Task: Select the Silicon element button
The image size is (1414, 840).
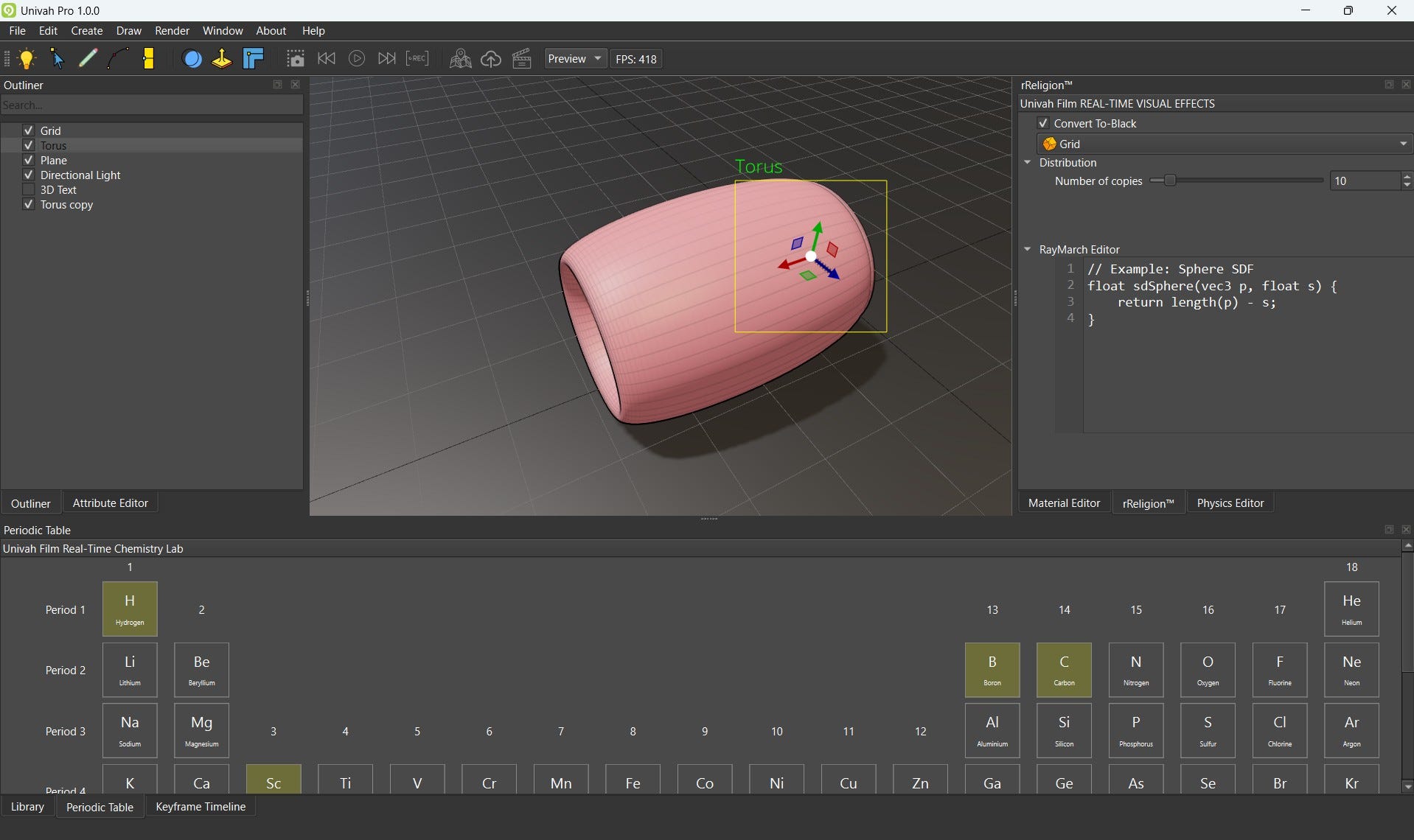Action: tap(1064, 731)
